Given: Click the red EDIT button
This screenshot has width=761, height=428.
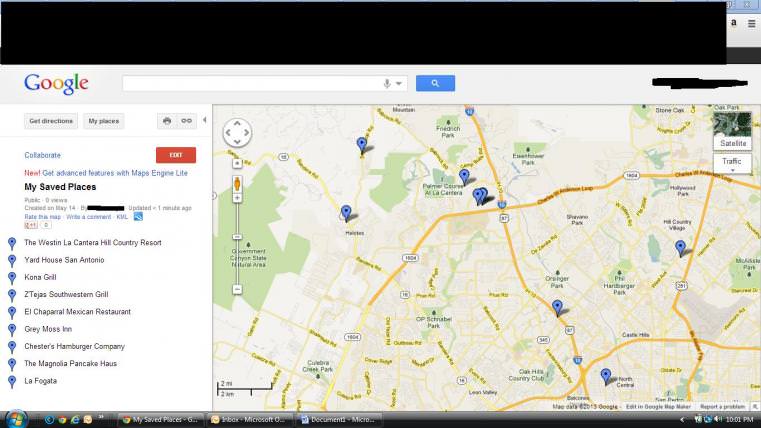Looking at the screenshot, I should tap(176, 155).
